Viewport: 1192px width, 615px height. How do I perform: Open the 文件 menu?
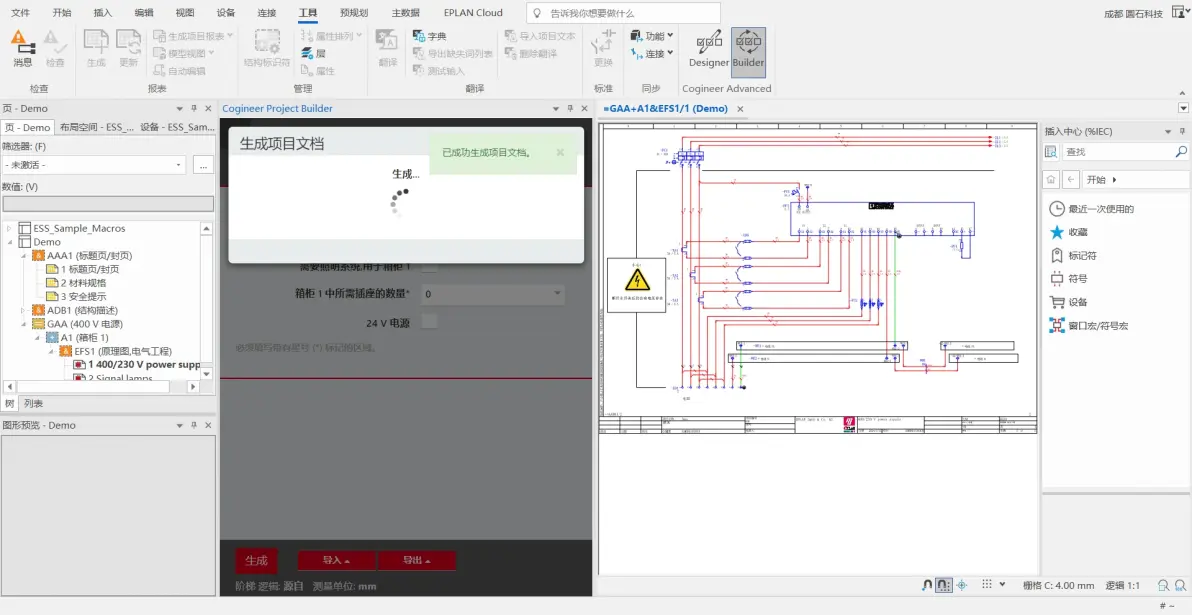(x=21, y=13)
